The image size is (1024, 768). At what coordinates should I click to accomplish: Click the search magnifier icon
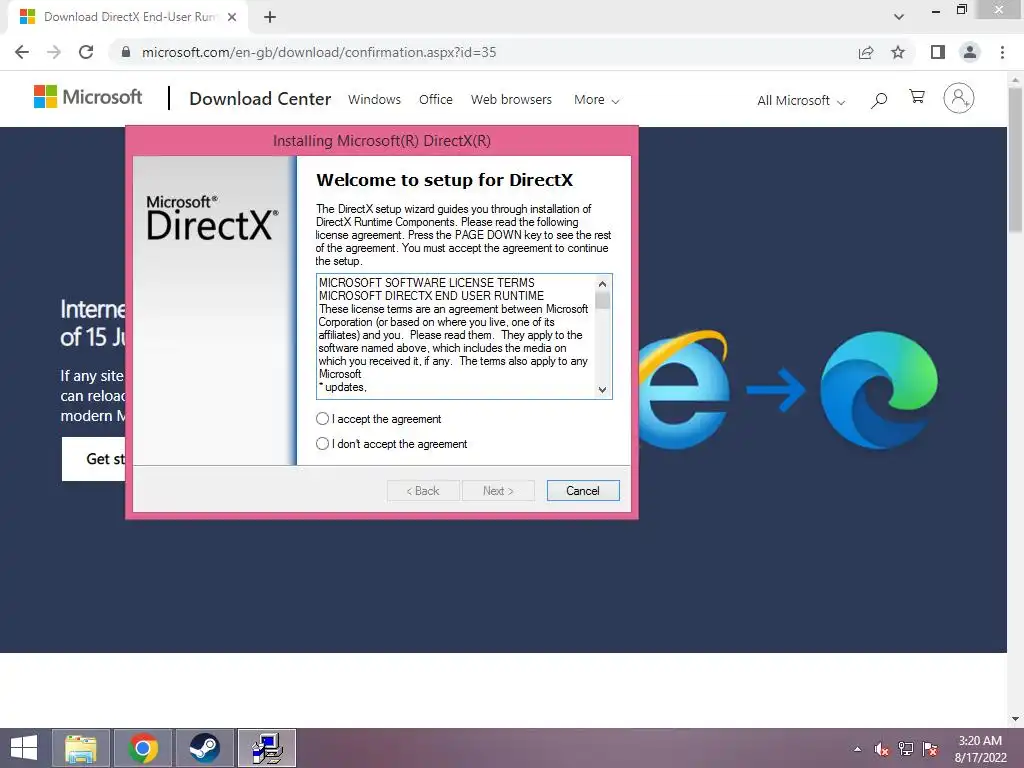coord(879,100)
